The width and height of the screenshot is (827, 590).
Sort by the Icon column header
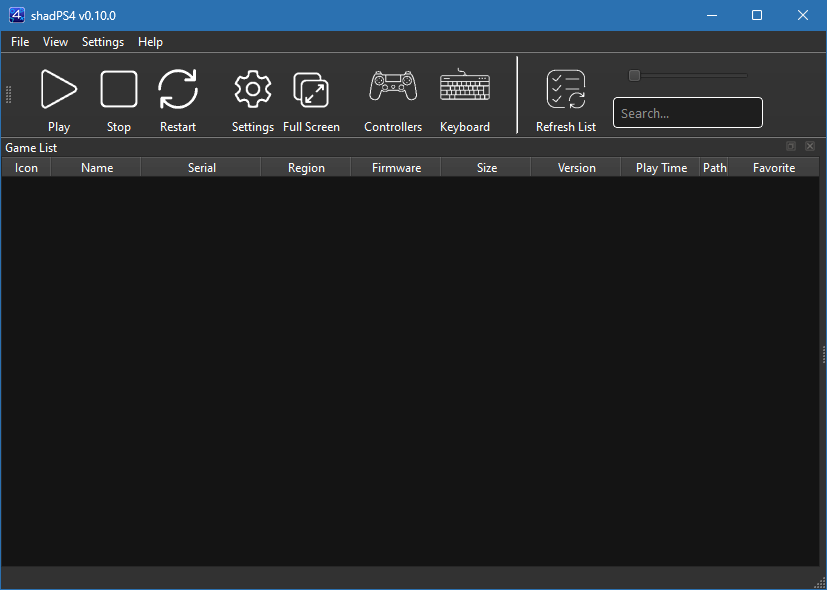pyautogui.click(x=26, y=168)
